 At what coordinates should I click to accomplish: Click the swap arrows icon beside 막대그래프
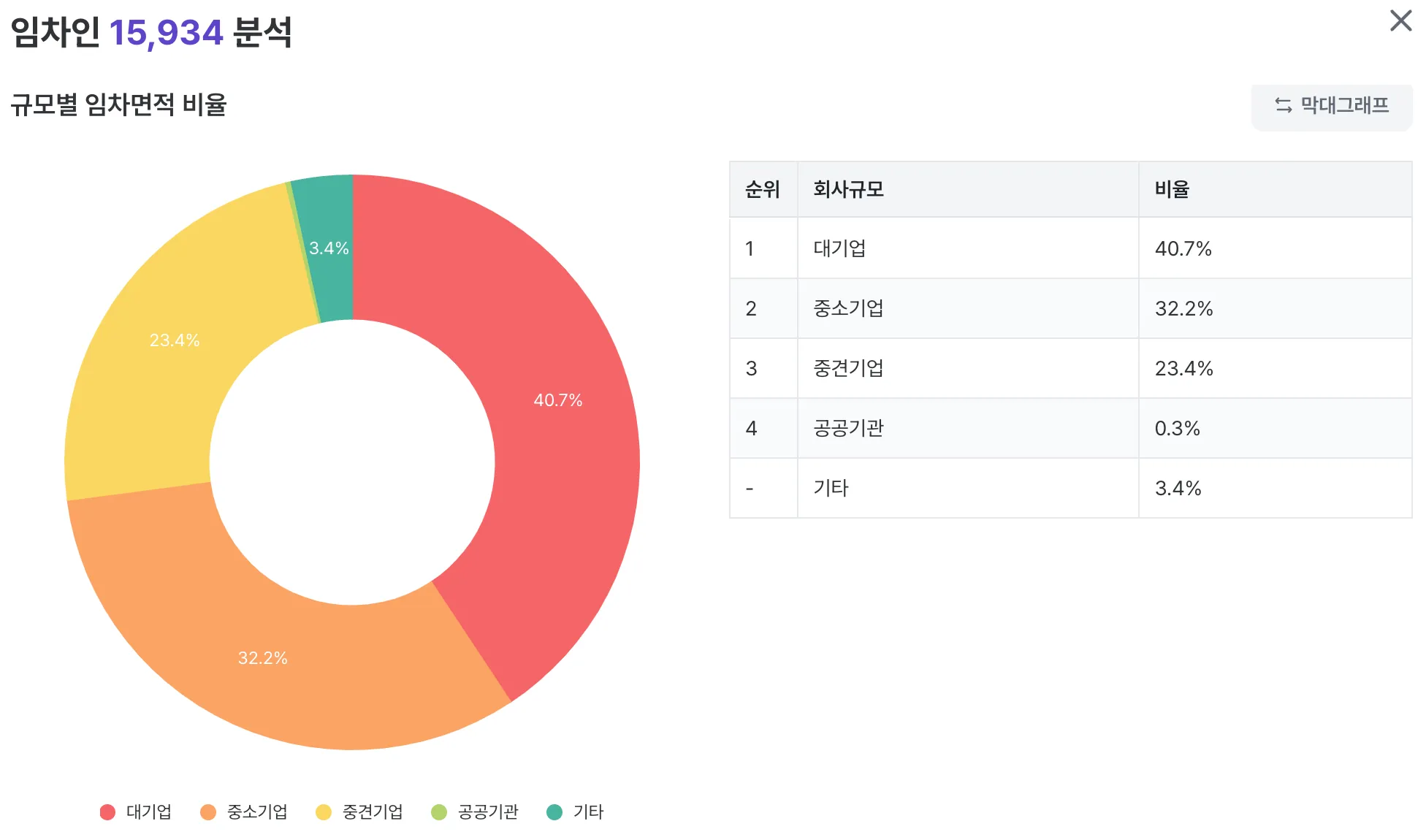click(x=1283, y=105)
